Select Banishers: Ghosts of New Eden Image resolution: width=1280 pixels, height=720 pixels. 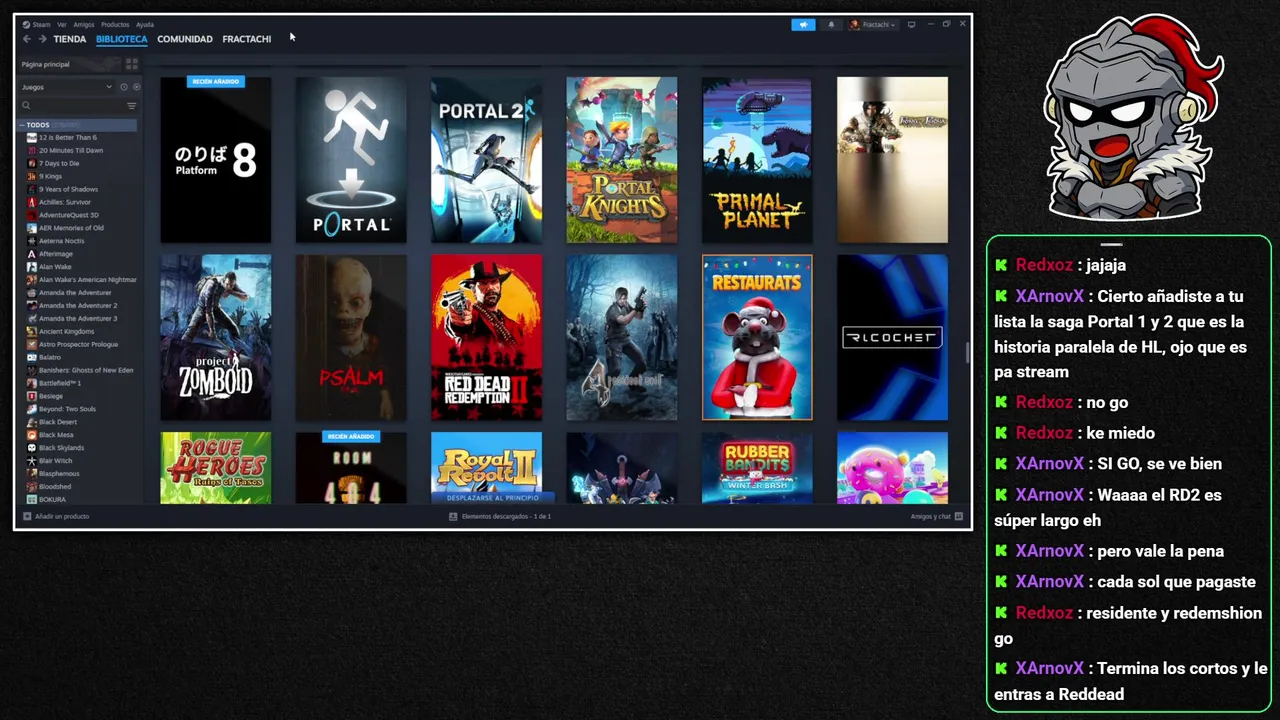[x=85, y=370]
